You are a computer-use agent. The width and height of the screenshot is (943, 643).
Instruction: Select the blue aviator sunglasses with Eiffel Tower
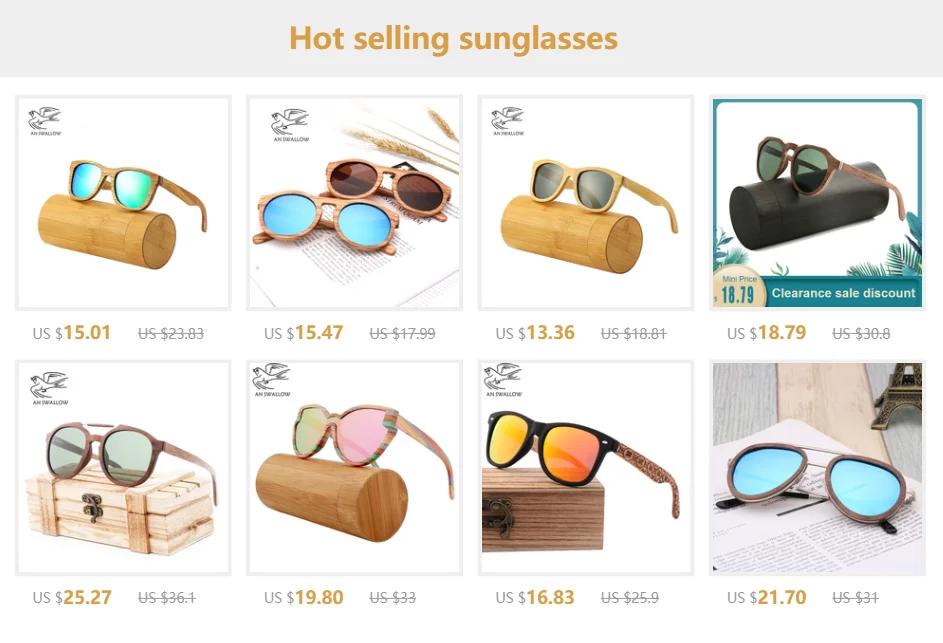pos(817,467)
